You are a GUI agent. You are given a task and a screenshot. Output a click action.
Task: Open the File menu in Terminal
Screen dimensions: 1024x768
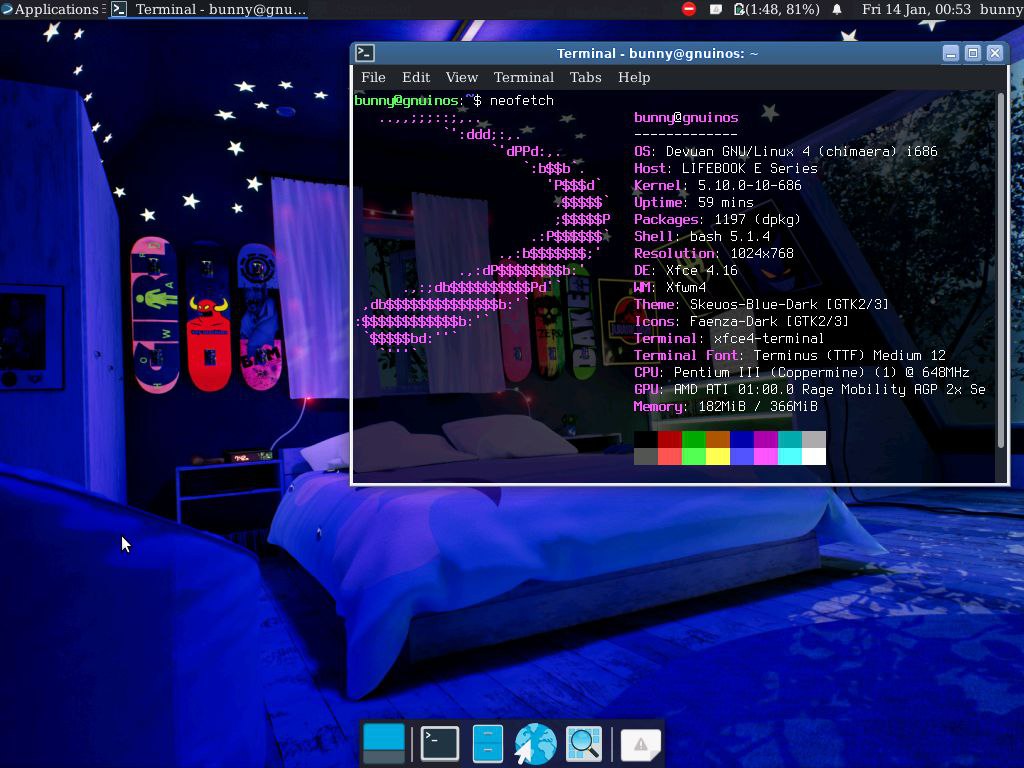(373, 77)
